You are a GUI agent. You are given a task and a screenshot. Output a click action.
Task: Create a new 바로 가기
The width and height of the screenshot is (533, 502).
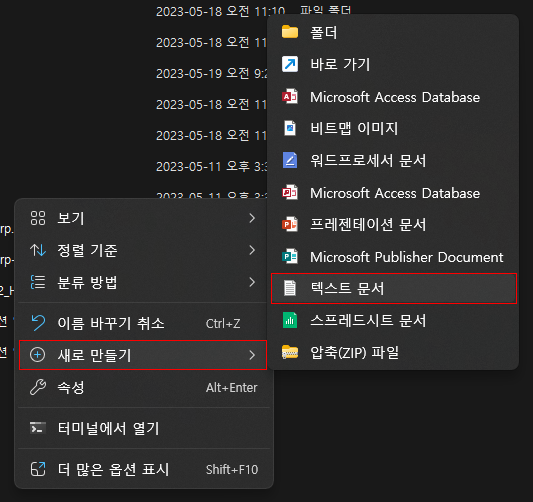point(394,64)
